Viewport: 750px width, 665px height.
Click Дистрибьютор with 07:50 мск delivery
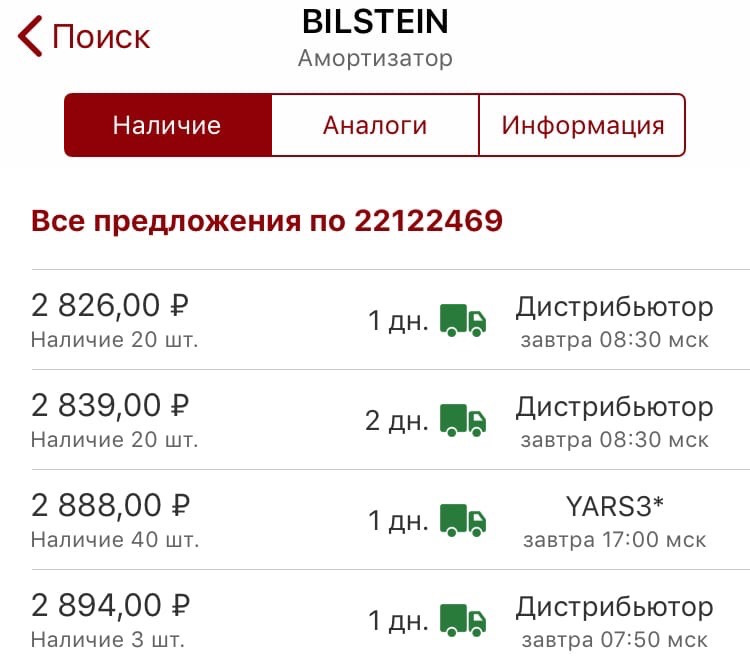coord(615,607)
